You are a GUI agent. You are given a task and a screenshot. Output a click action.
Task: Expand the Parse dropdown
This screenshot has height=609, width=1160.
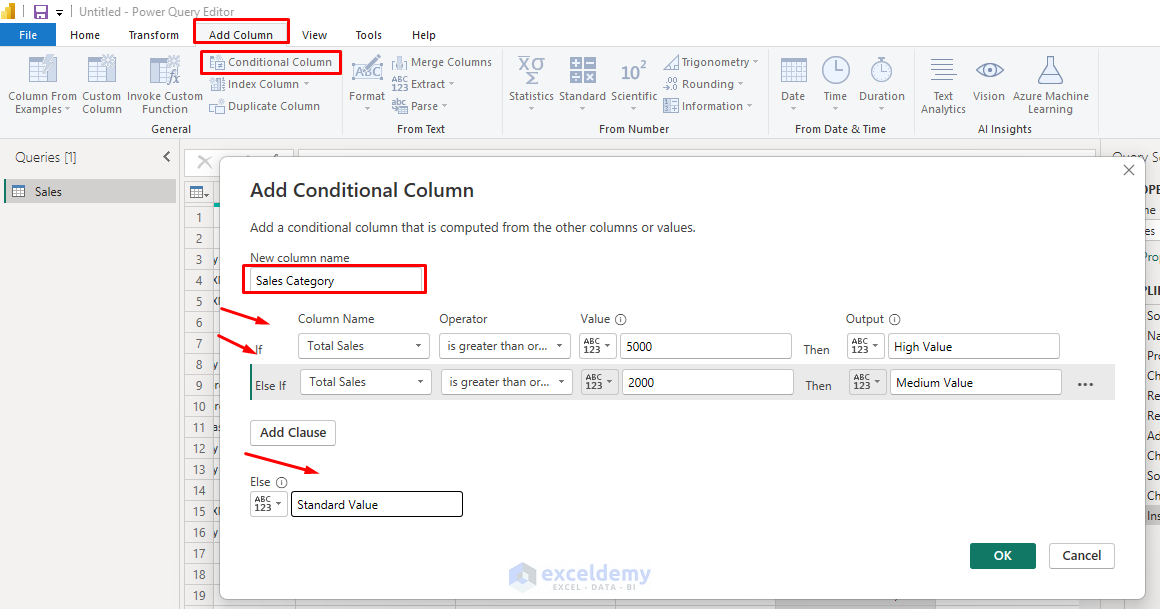tap(419, 107)
